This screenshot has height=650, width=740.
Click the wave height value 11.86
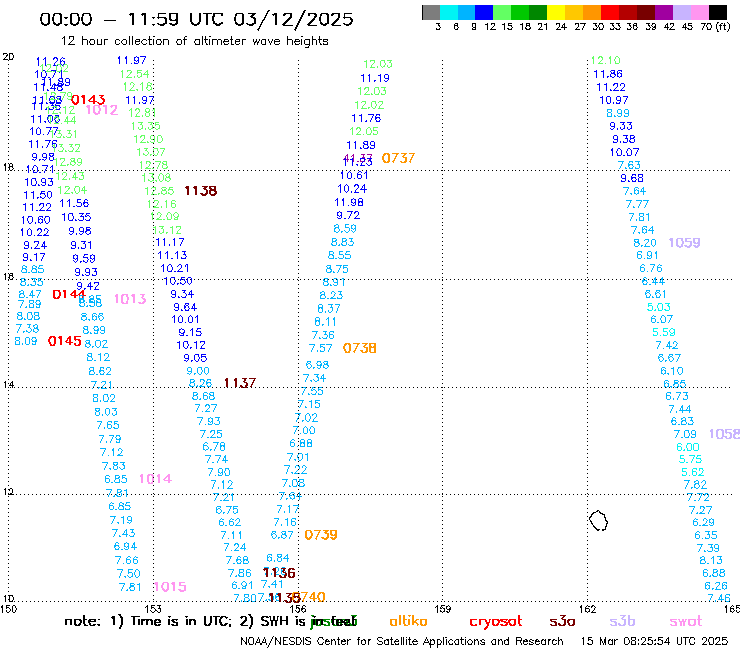tap(608, 74)
